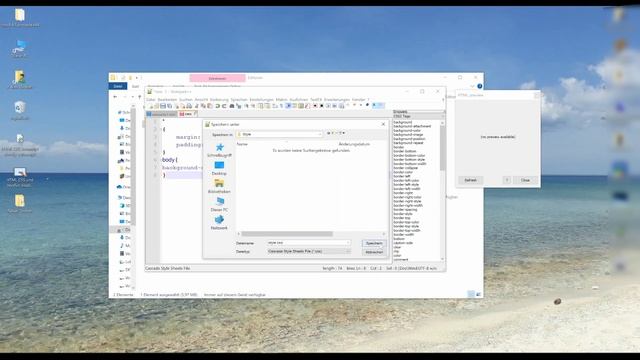The height and width of the screenshot is (360, 640).
Task: Click the stop recording macro icon
Action: (x=321, y=106)
